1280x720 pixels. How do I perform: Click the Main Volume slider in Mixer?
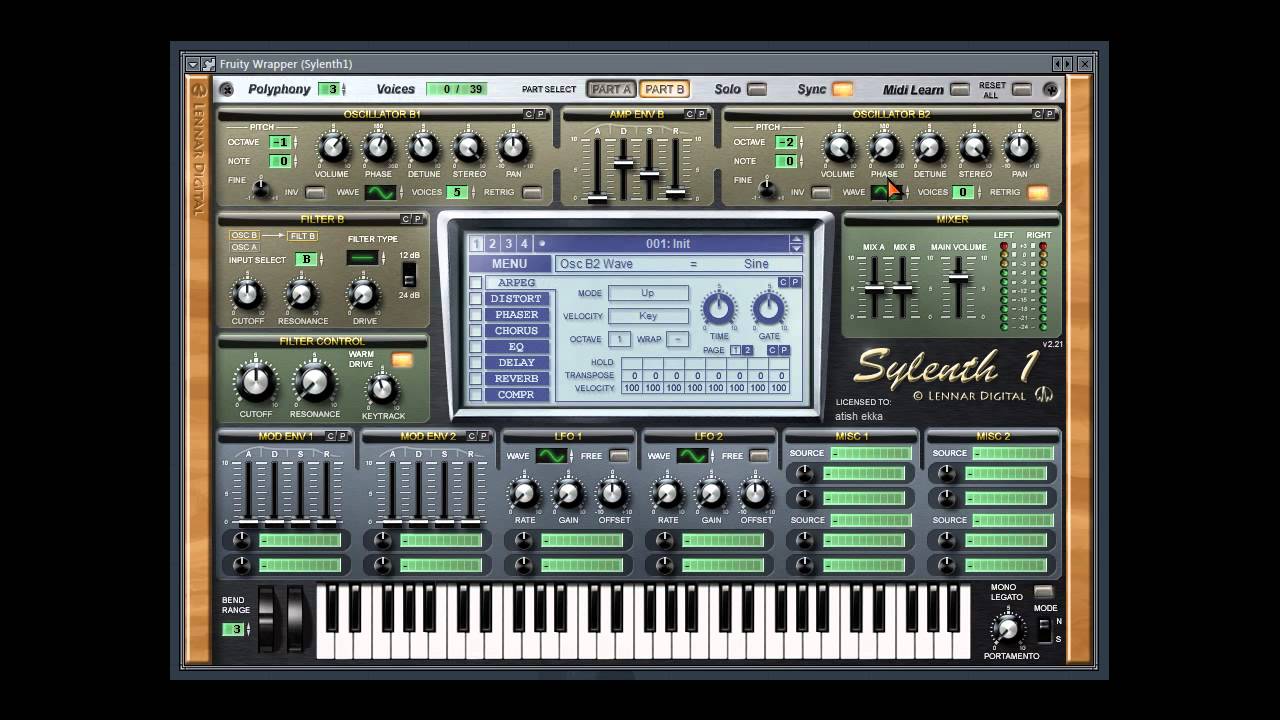958,278
